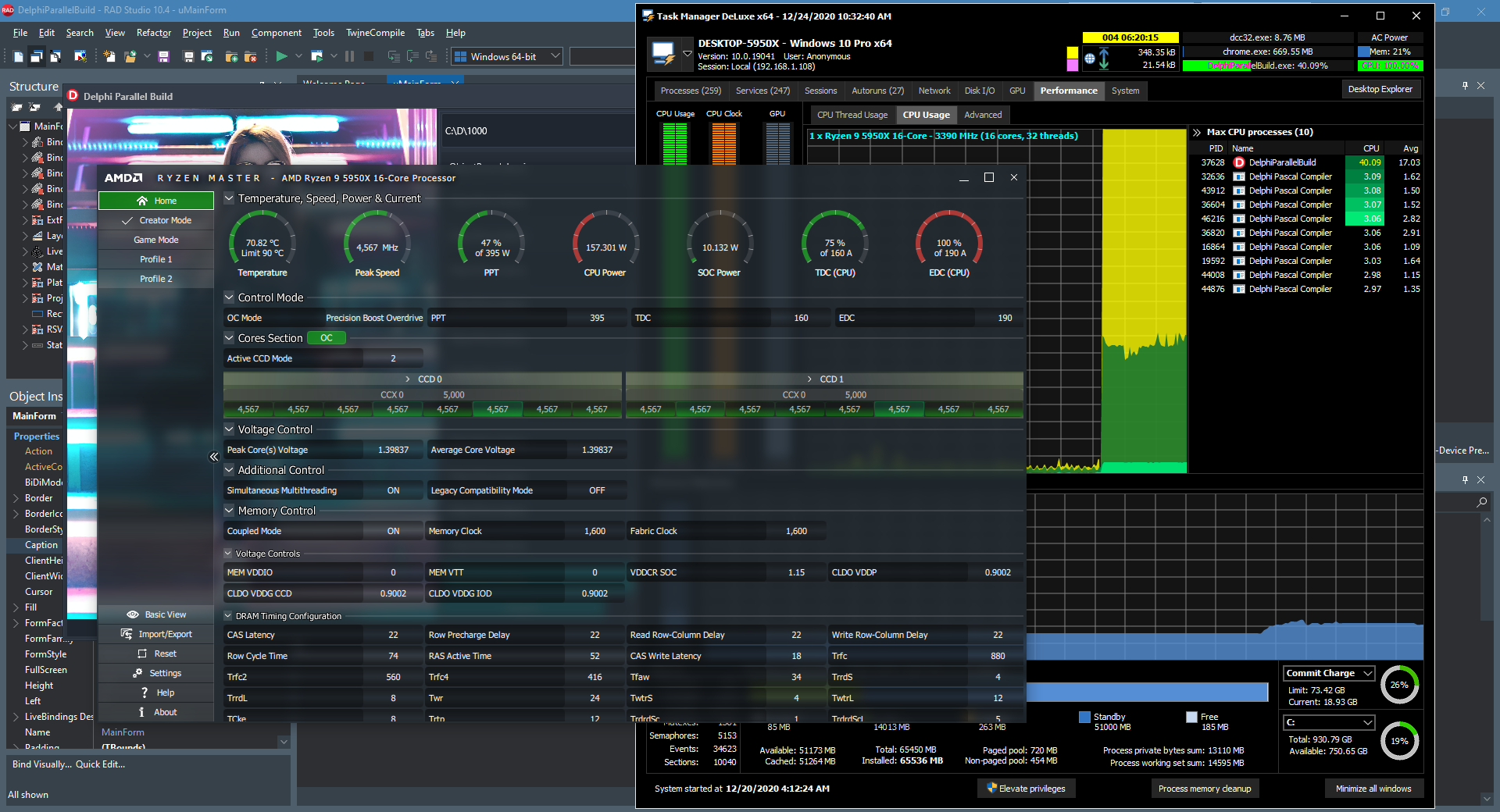Click Minimize all windows button
The width and height of the screenshot is (1500, 812).
[x=1373, y=789]
